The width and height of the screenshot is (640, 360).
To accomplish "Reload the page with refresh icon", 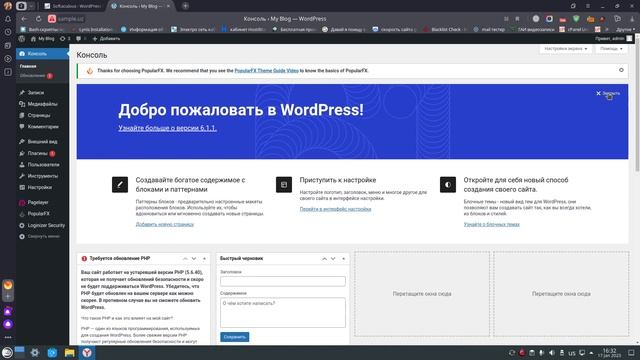I will [38, 19].
